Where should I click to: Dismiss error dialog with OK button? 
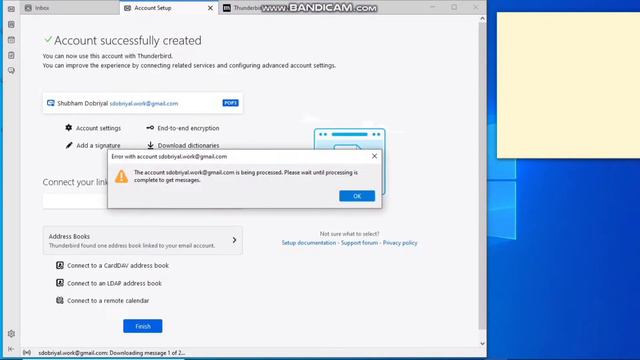pyautogui.click(x=357, y=196)
